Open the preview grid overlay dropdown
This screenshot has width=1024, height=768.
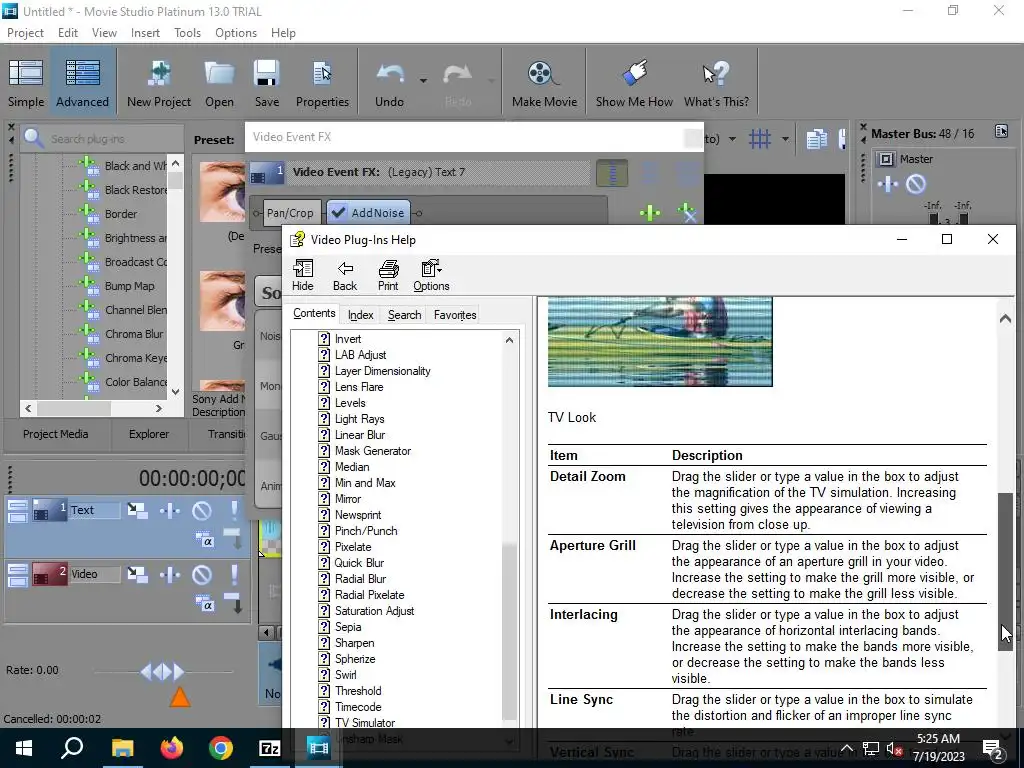[785, 138]
